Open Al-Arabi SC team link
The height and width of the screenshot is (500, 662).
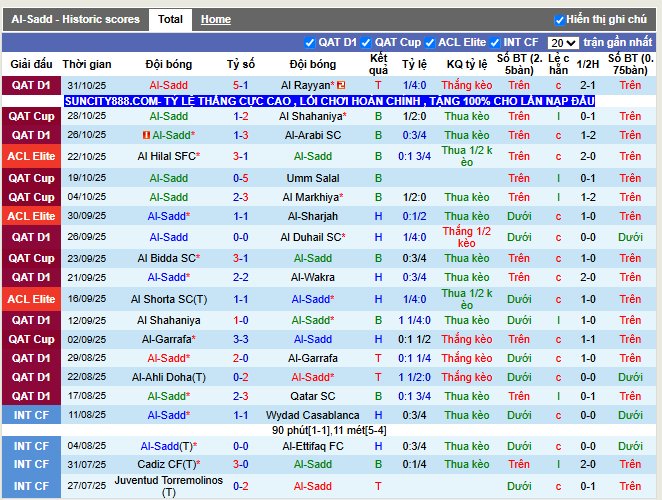coord(313,135)
